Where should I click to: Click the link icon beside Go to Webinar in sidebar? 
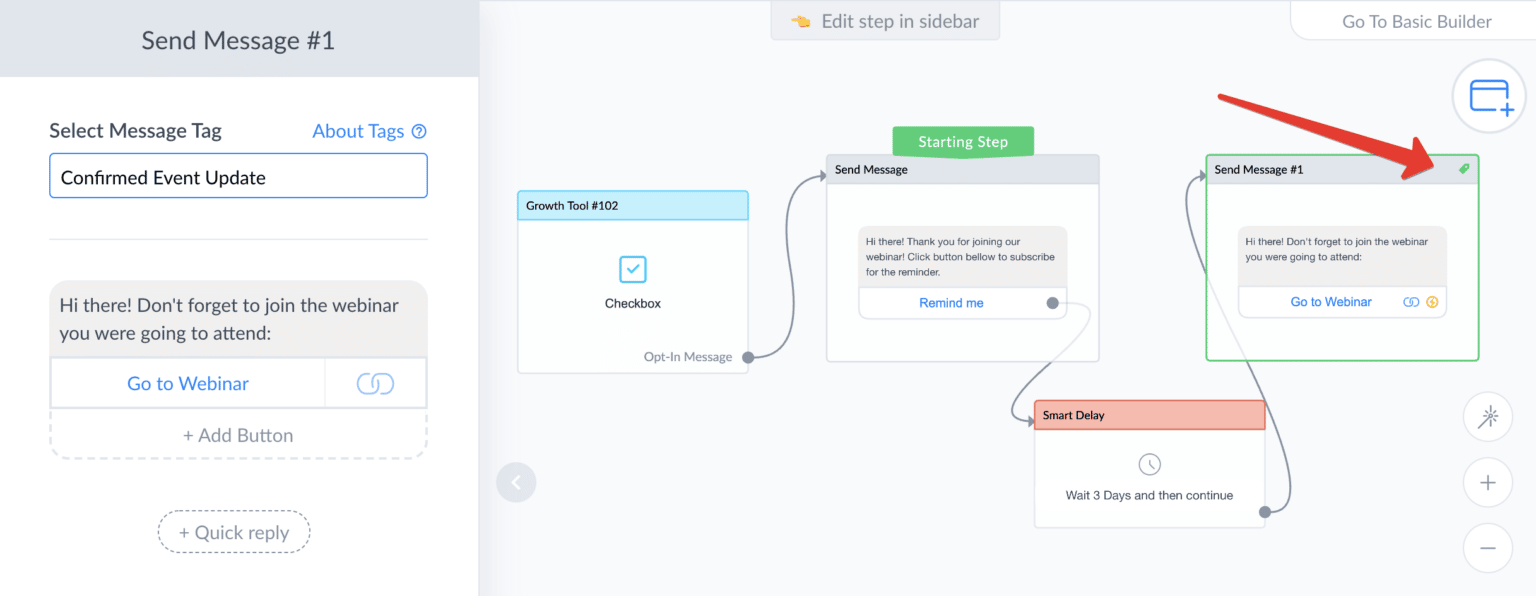[375, 383]
